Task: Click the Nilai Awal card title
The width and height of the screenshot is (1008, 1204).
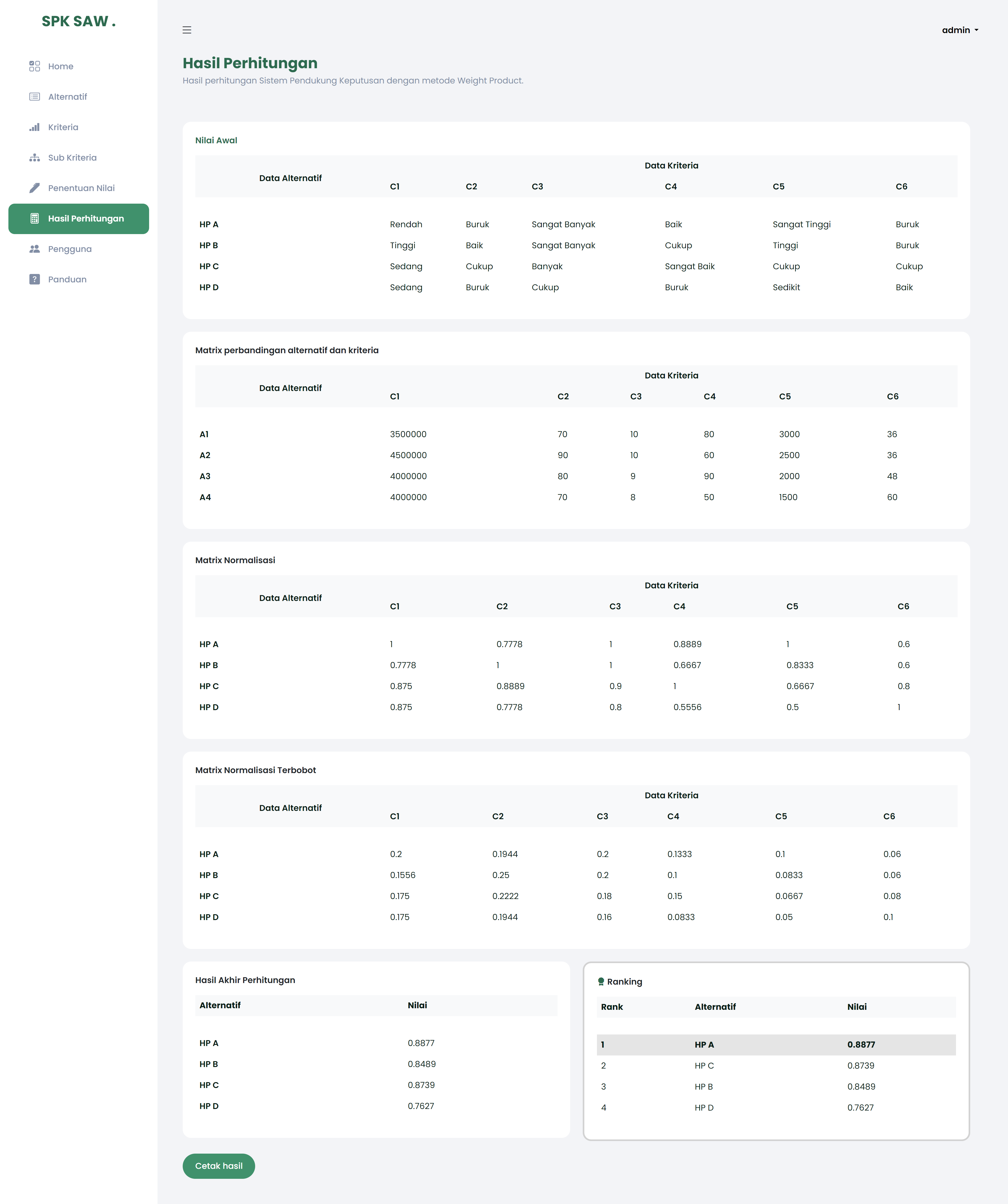Action: pos(216,140)
